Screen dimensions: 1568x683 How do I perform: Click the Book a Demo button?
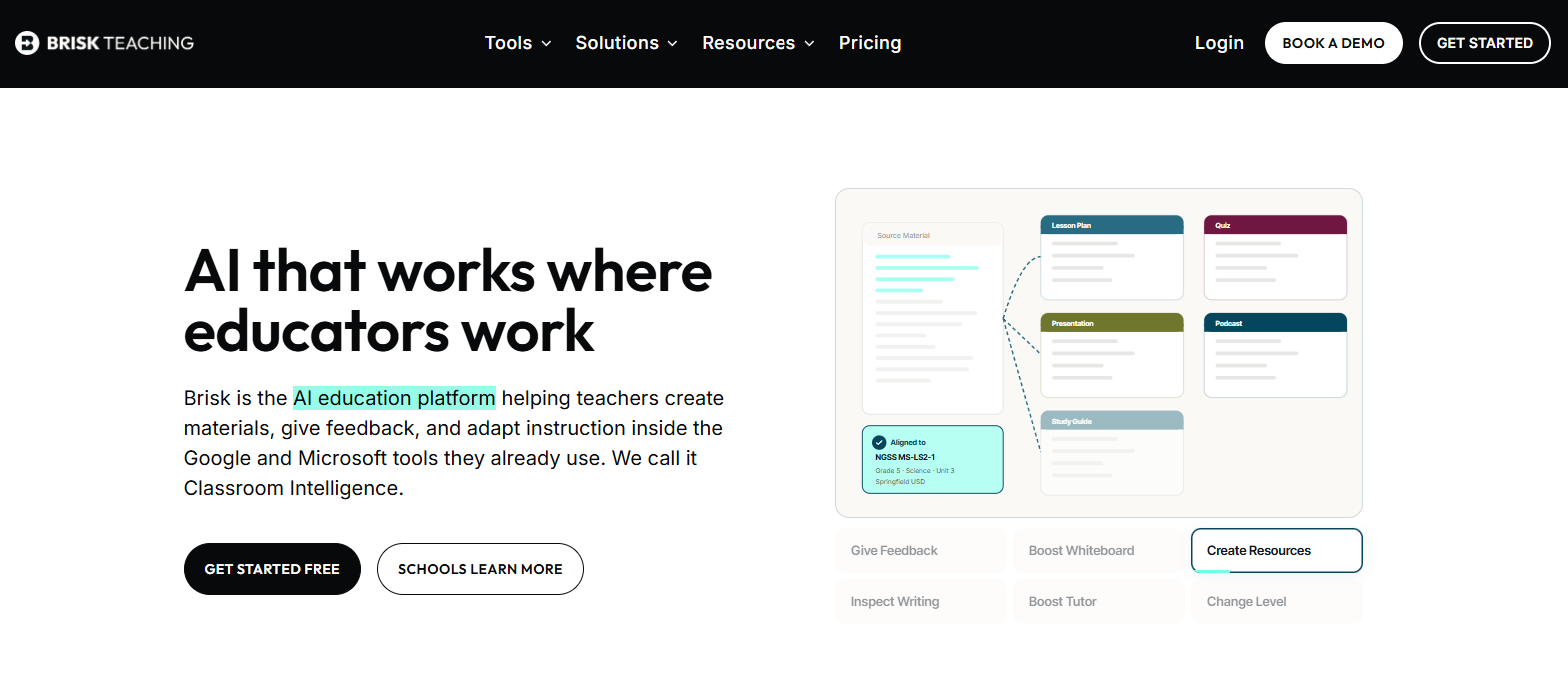coord(1333,43)
